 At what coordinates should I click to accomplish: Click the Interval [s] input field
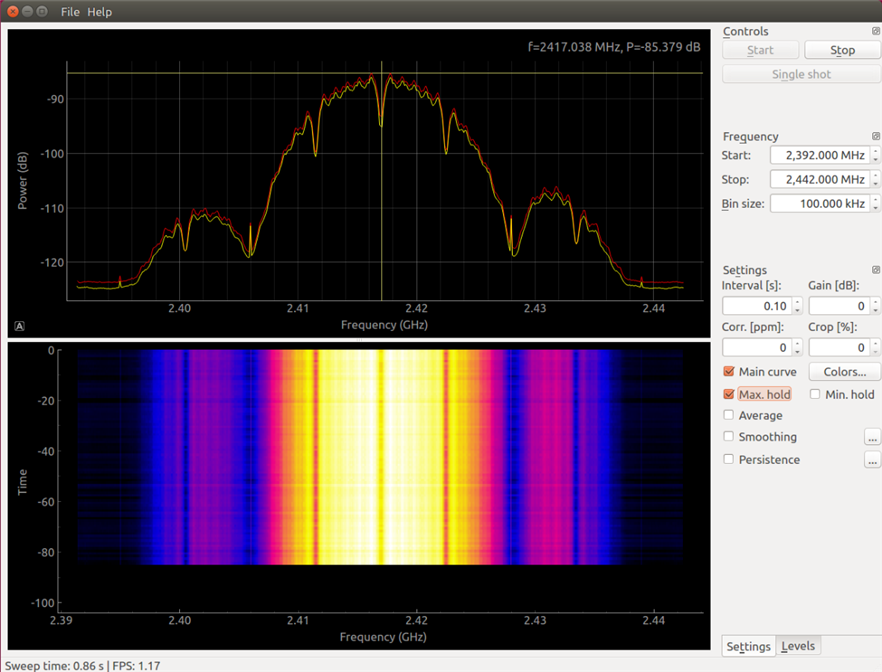pyautogui.click(x=756, y=306)
